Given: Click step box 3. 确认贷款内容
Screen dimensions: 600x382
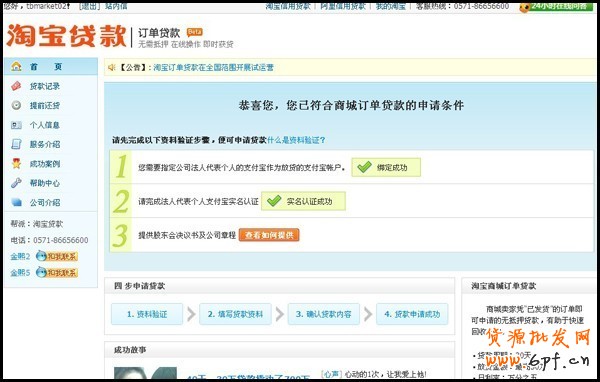Looking at the screenshot, I should point(324,314).
